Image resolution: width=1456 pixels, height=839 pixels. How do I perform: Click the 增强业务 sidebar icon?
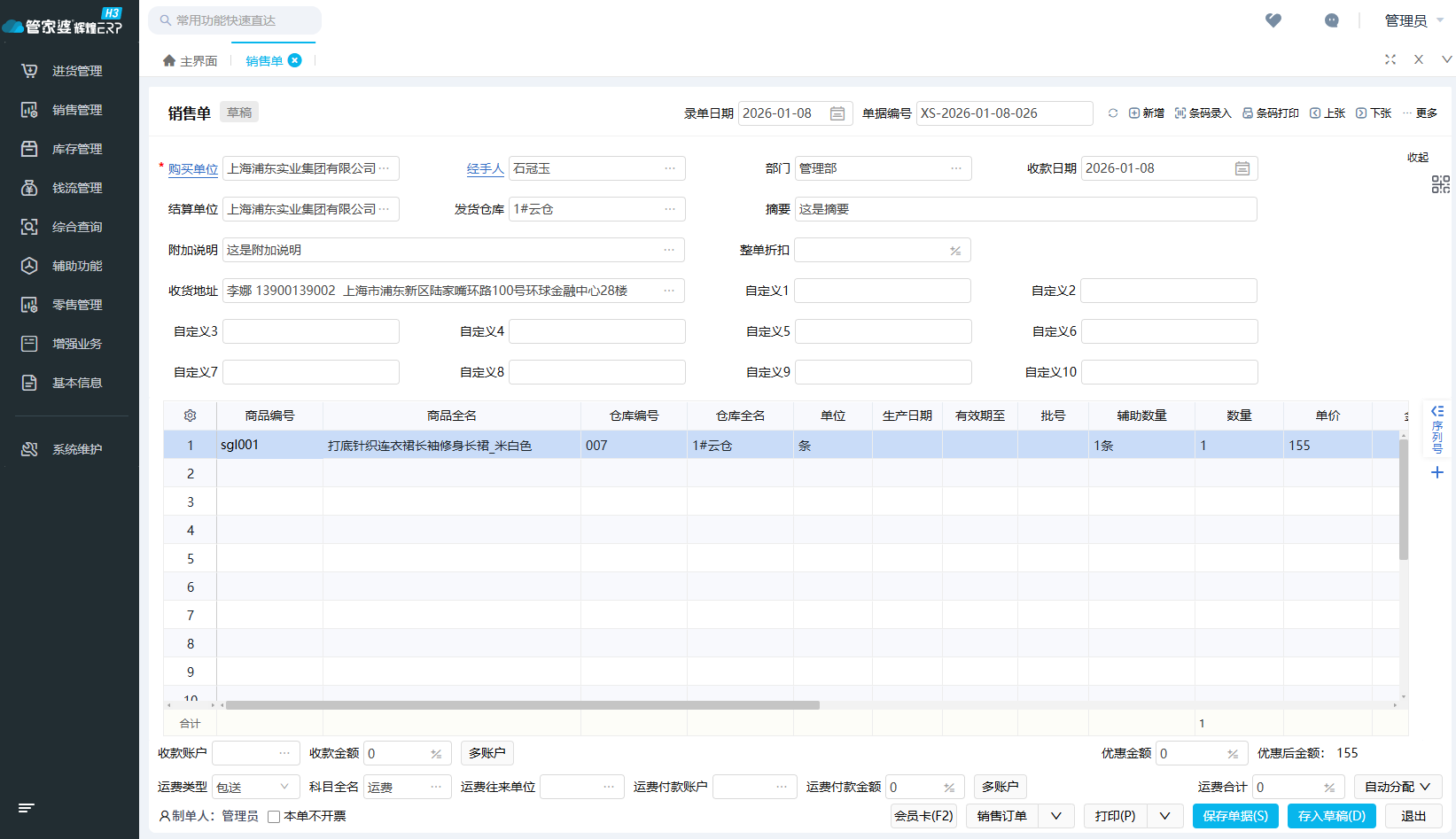[x=29, y=344]
